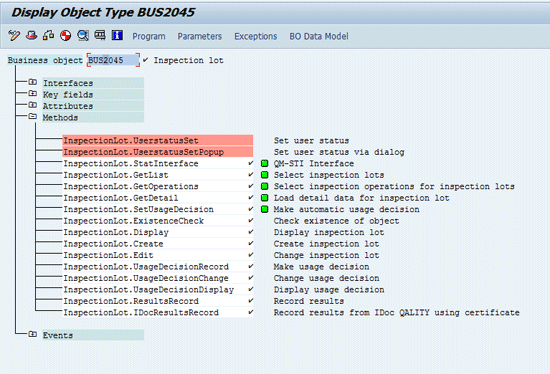Click 'Display usage decision' description
This screenshot has height=374, width=550.
coord(329,289)
